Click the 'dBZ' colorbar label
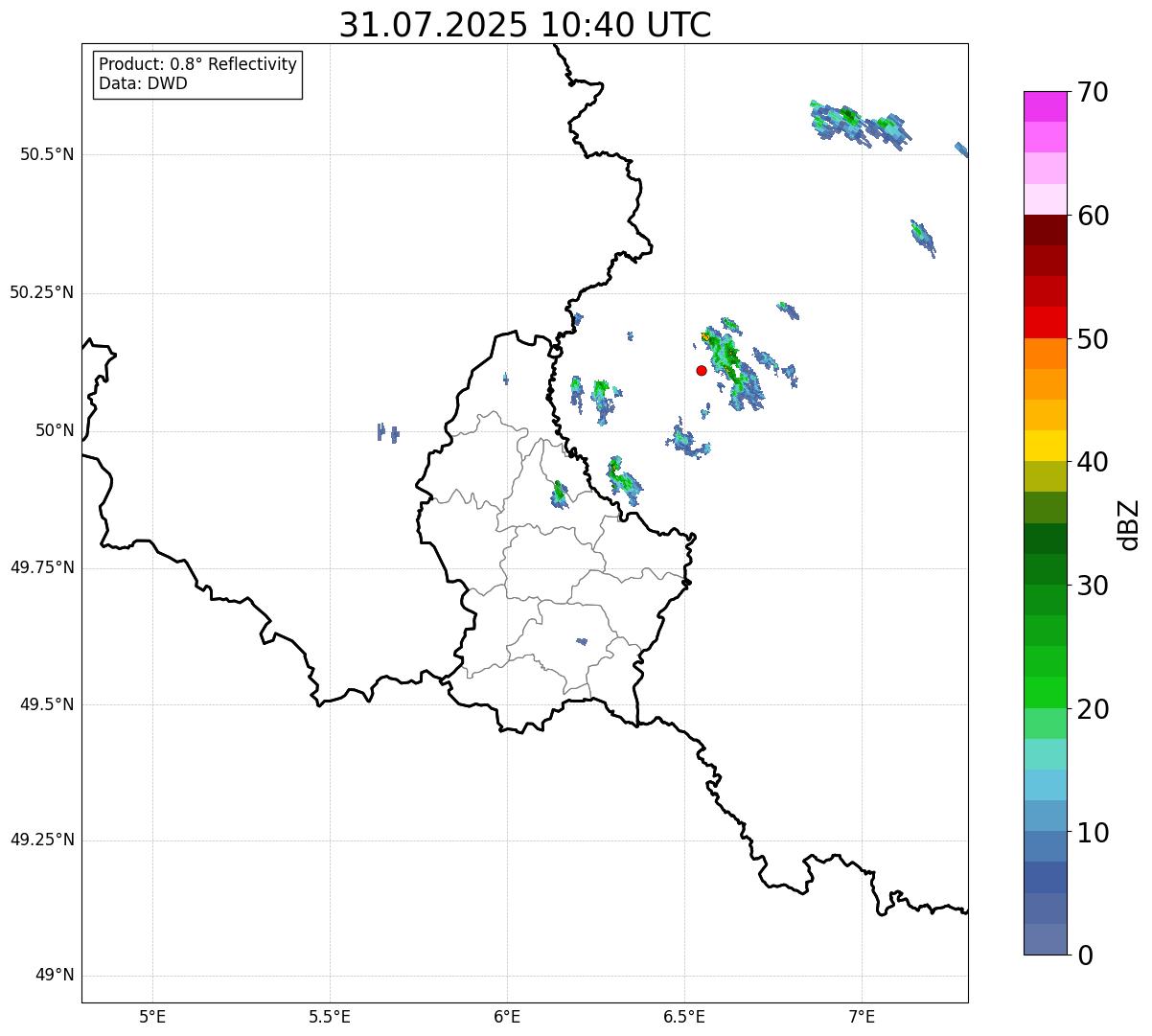This screenshot has width=1152, height=1036. (x=1128, y=524)
